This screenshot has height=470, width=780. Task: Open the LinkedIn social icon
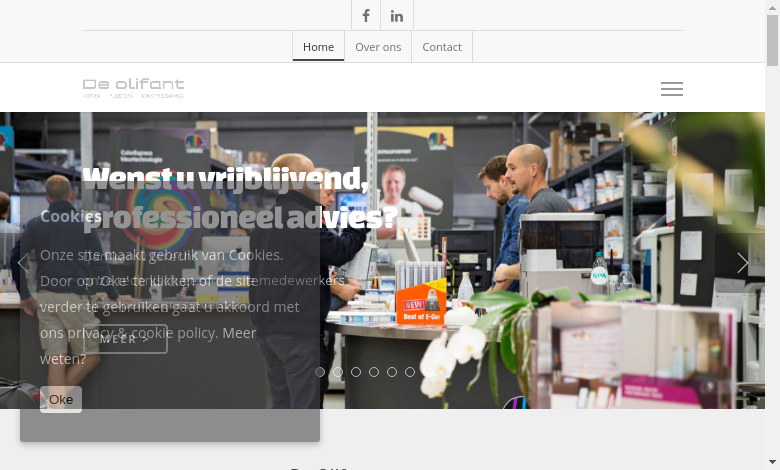(x=396, y=15)
